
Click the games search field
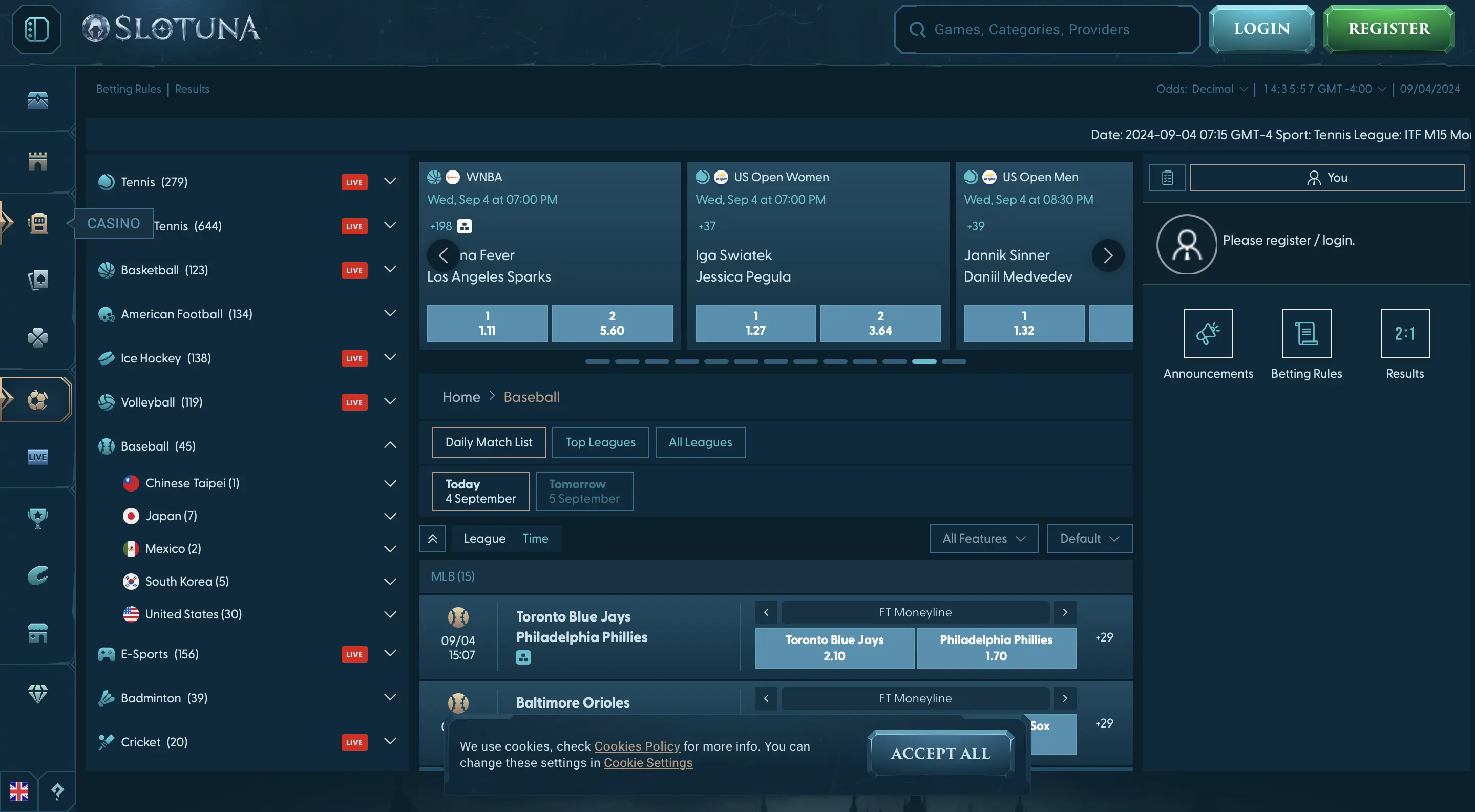click(x=1047, y=29)
